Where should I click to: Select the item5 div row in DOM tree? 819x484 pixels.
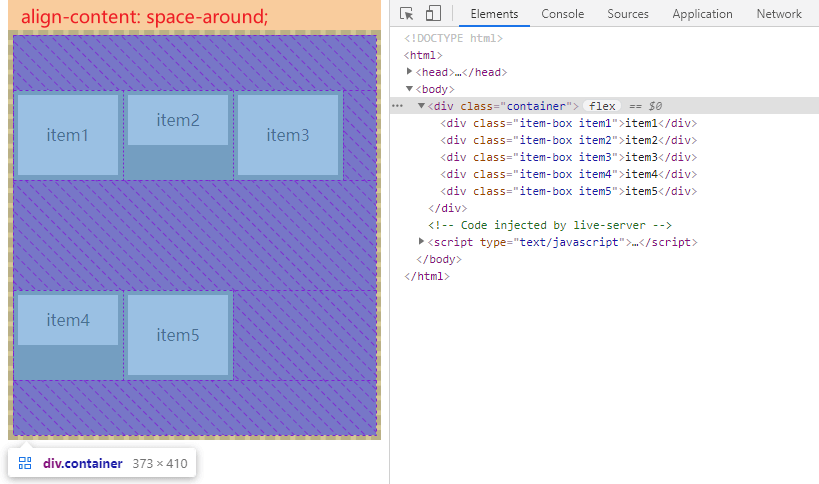[x=568, y=191]
